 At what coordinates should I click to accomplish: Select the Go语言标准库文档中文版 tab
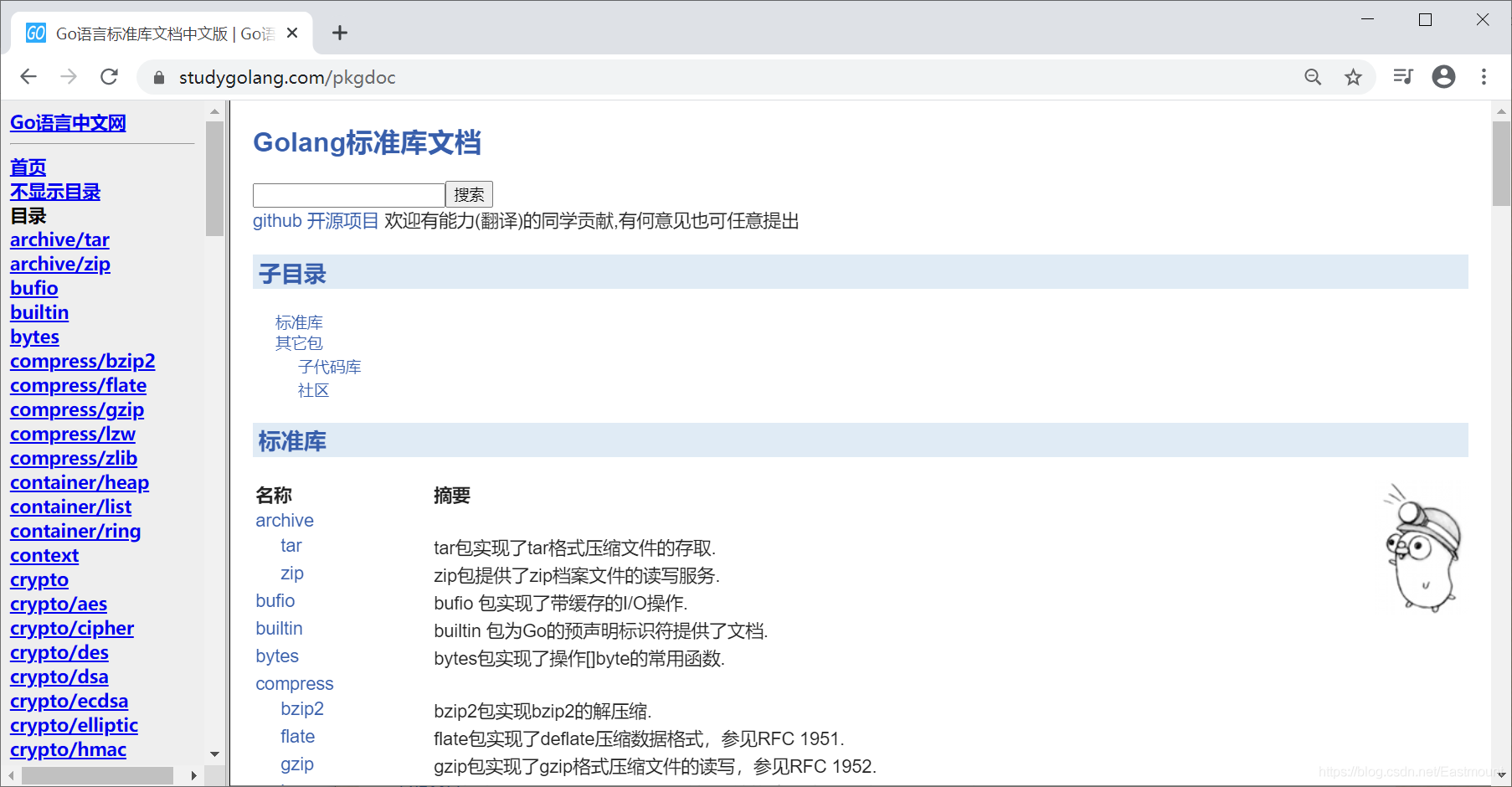162,33
